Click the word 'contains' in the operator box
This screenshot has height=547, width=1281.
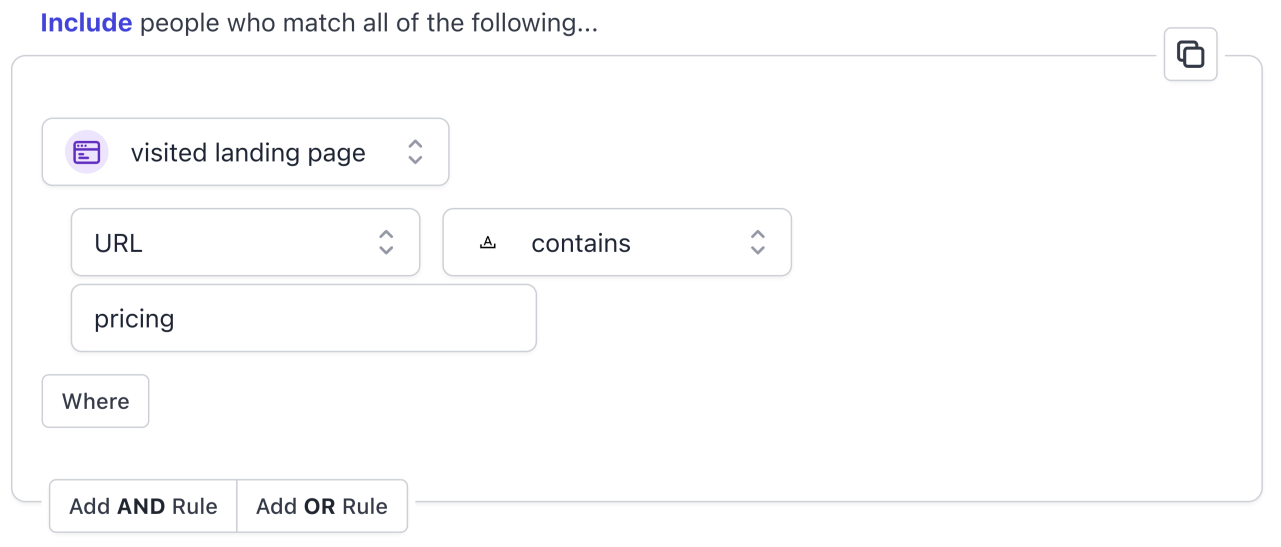(x=581, y=243)
